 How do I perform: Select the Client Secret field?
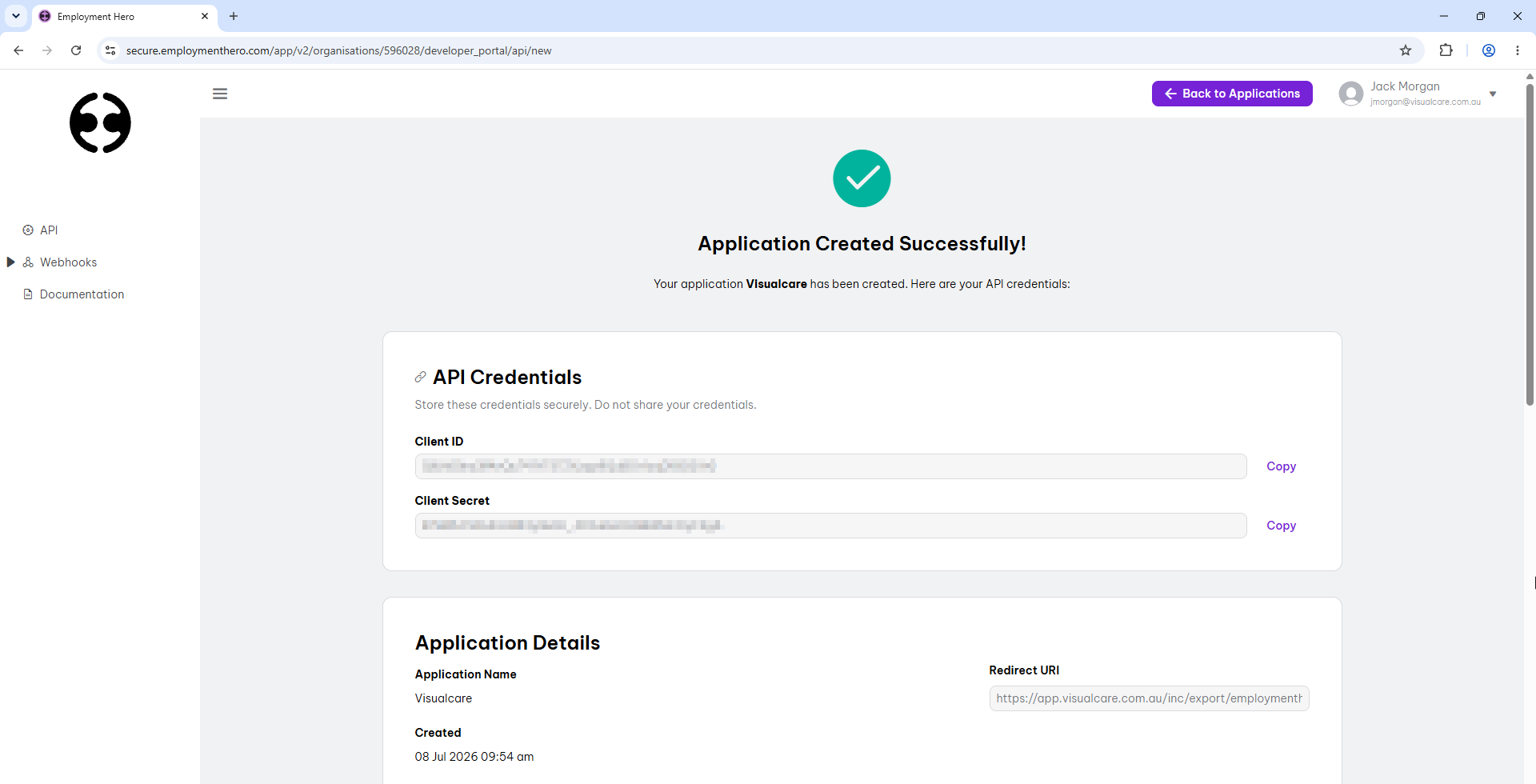pyautogui.click(x=830, y=526)
